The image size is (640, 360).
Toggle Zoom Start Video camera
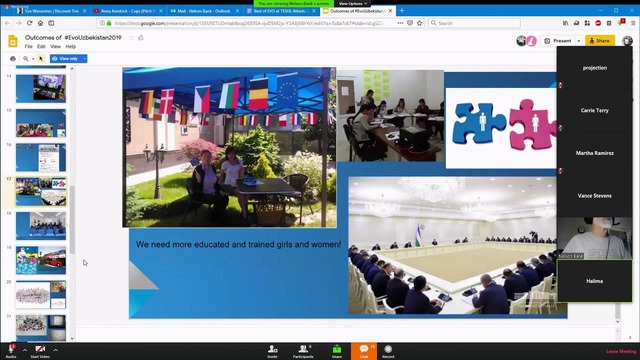40,351
